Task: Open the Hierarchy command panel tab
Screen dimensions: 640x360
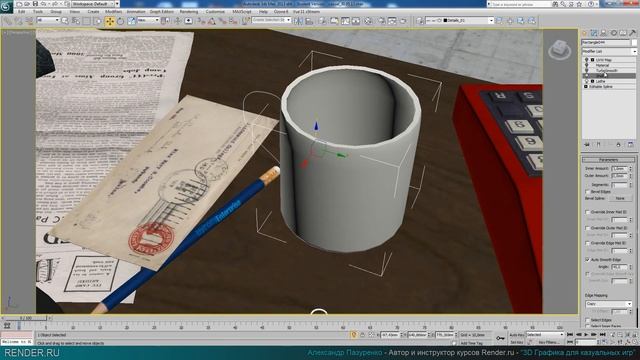Action: (x=604, y=33)
